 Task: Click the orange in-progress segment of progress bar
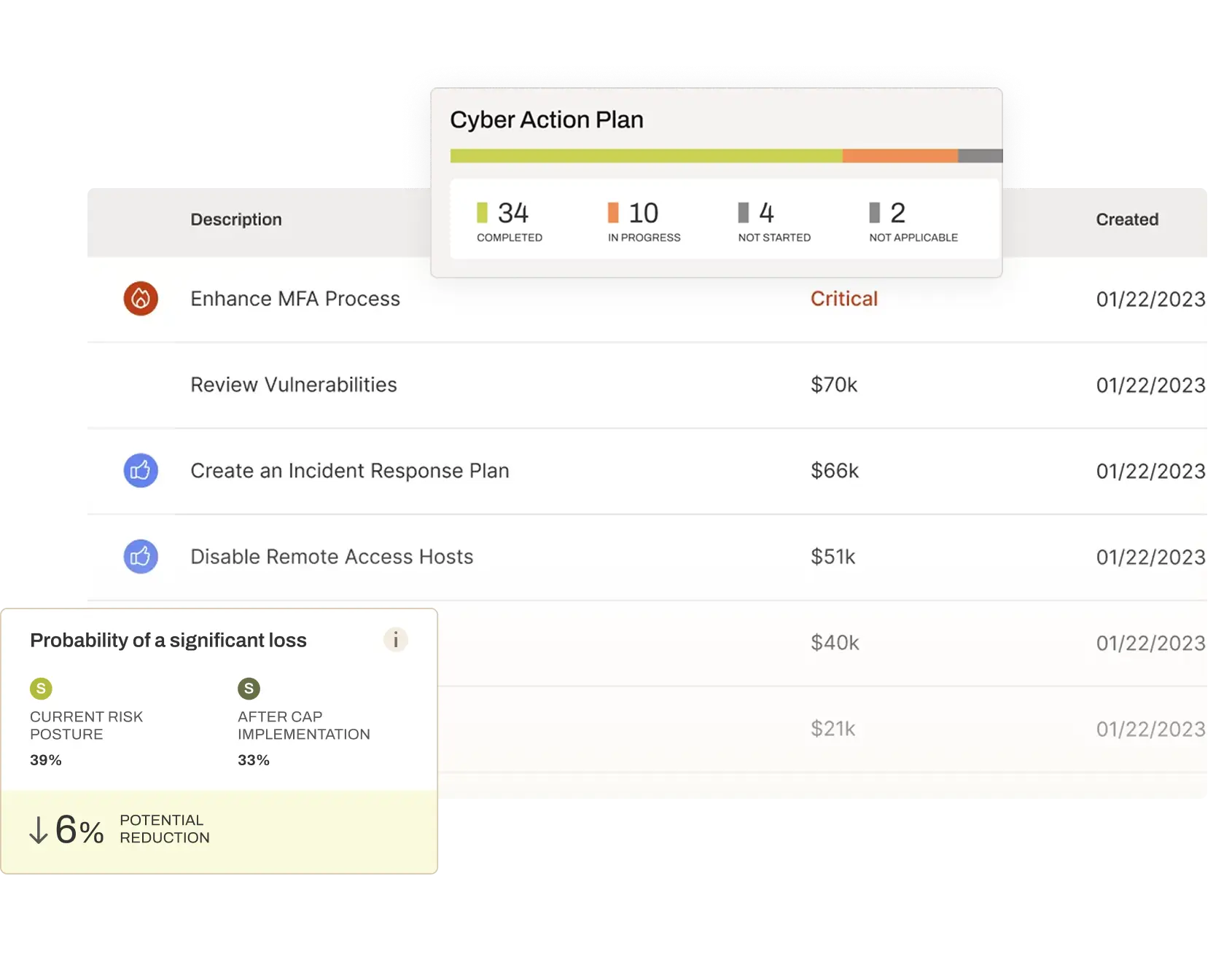[x=900, y=156]
